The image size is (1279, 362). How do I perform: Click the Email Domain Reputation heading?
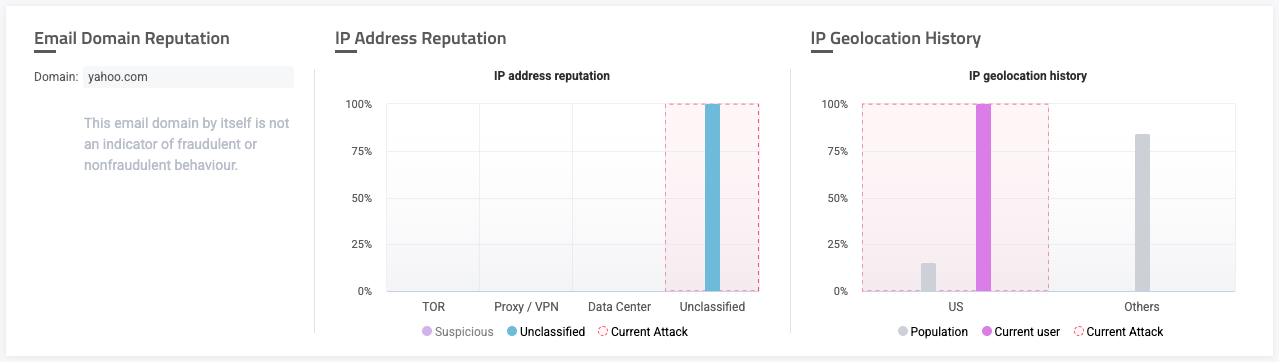[132, 38]
